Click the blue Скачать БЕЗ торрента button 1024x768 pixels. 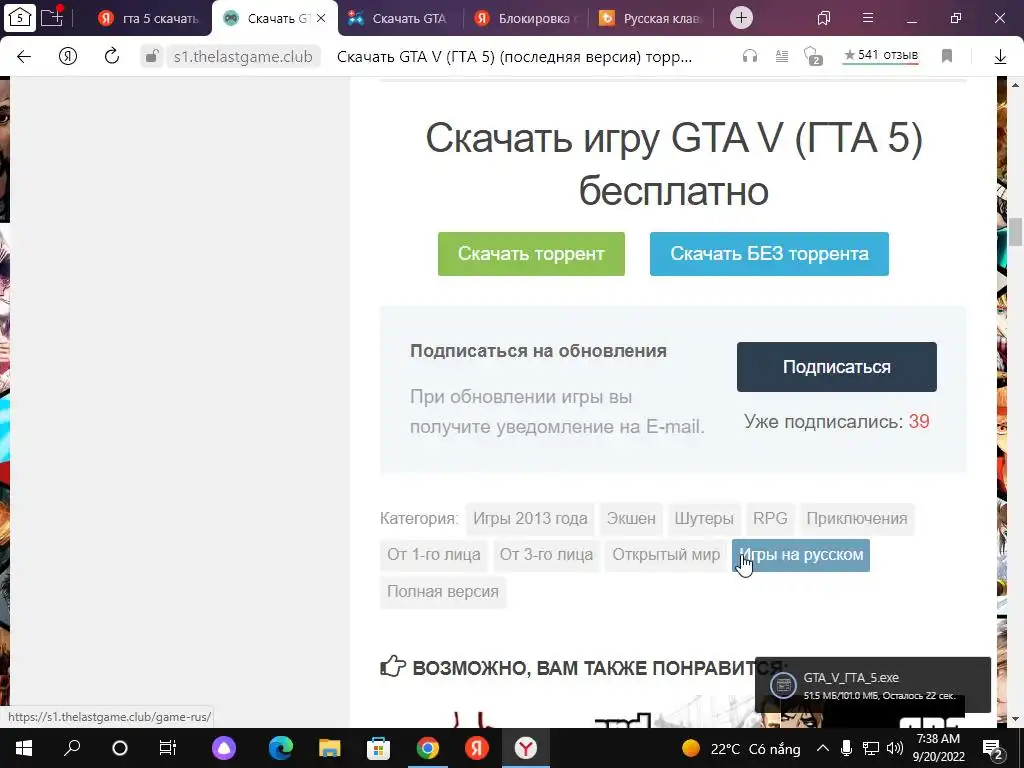(769, 253)
